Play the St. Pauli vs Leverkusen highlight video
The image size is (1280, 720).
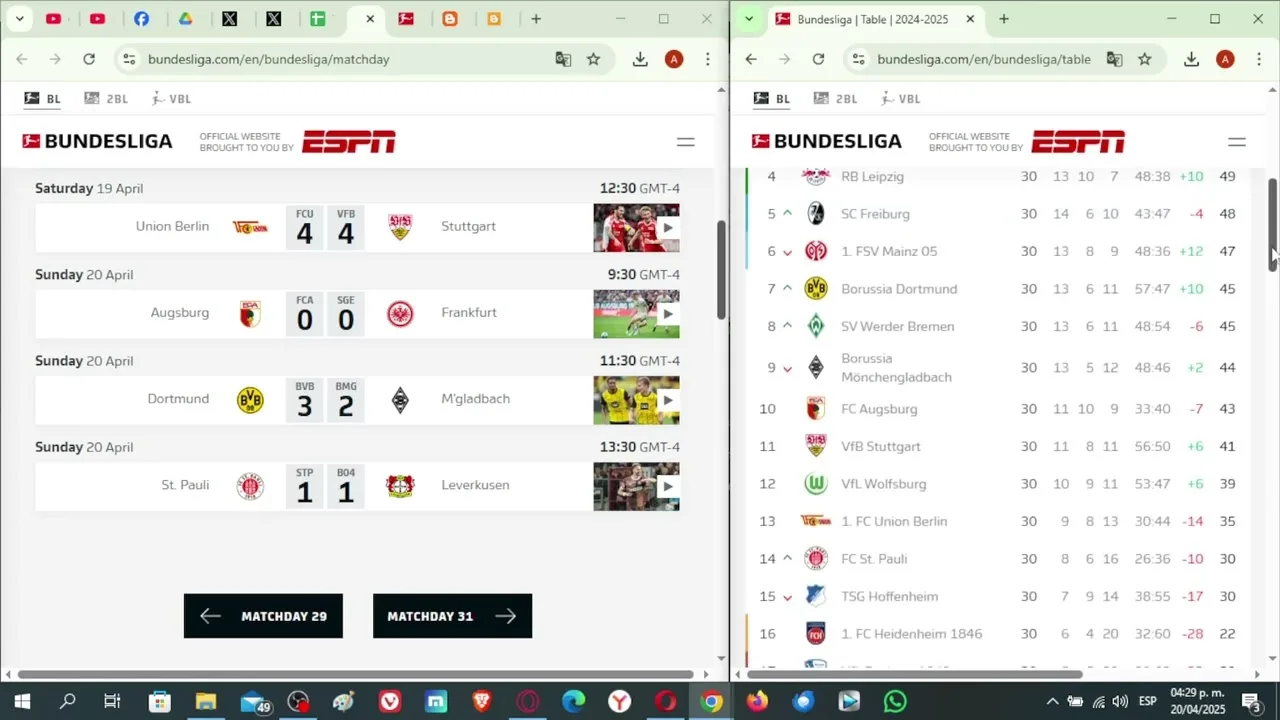pyautogui.click(x=636, y=486)
